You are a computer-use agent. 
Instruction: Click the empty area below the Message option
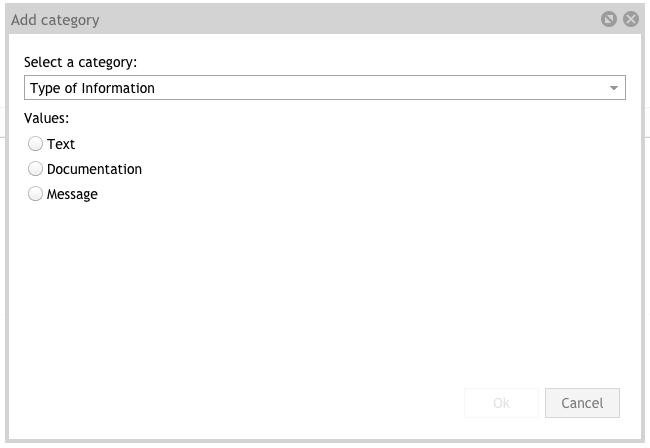(x=325, y=290)
